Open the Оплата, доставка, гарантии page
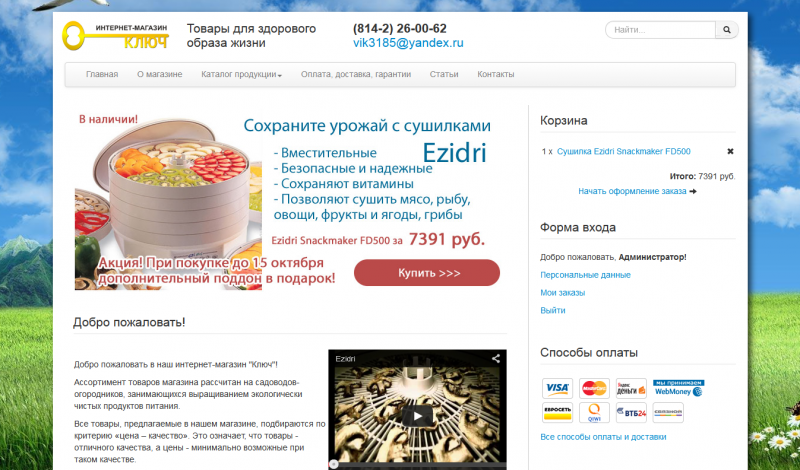This screenshot has width=800, height=470. click(x=356, y=75)
